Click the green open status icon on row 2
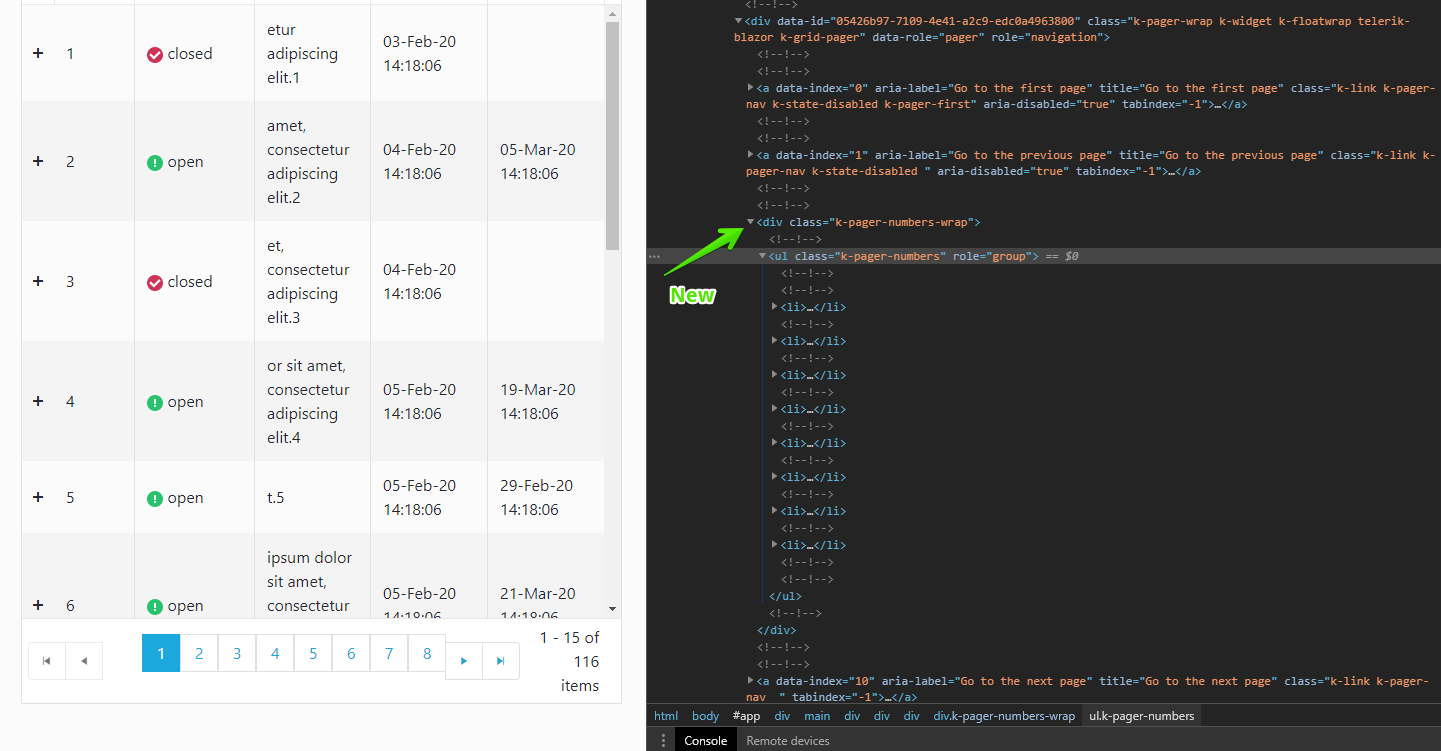 (x=155, y=161)
